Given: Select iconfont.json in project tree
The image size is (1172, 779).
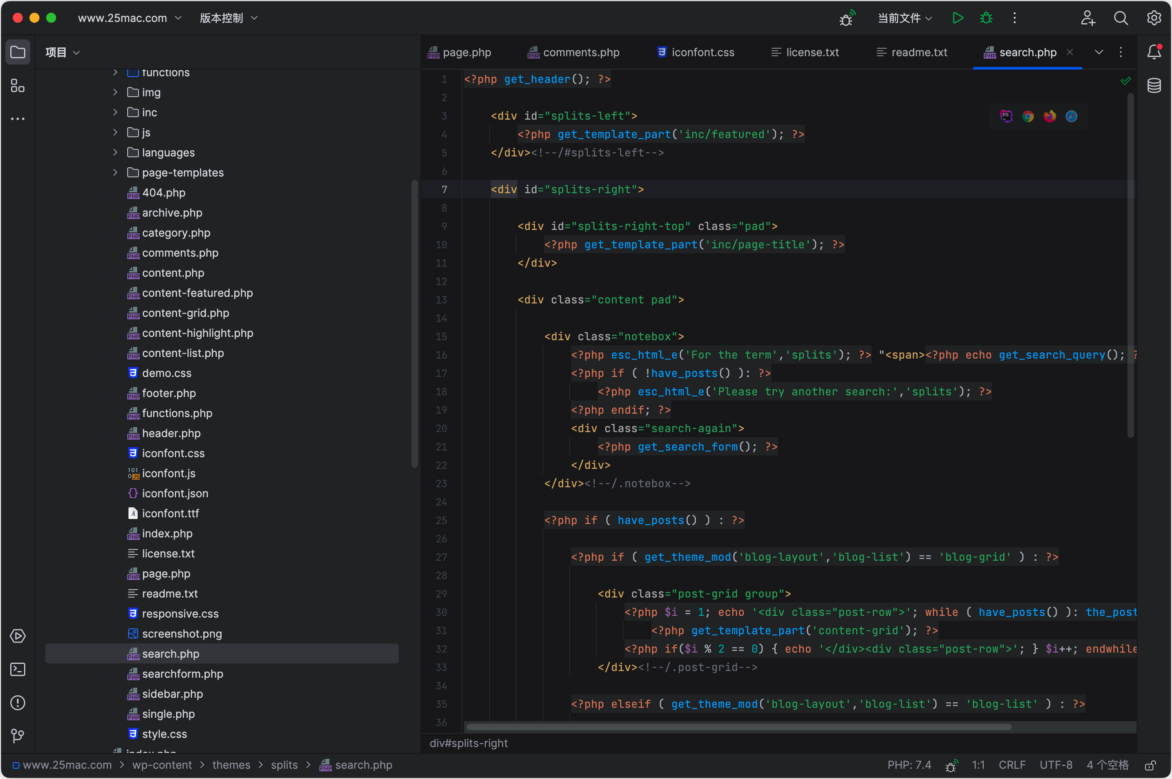Looking at the screenshot, I should pyautogui.click(x=175, y=493).
